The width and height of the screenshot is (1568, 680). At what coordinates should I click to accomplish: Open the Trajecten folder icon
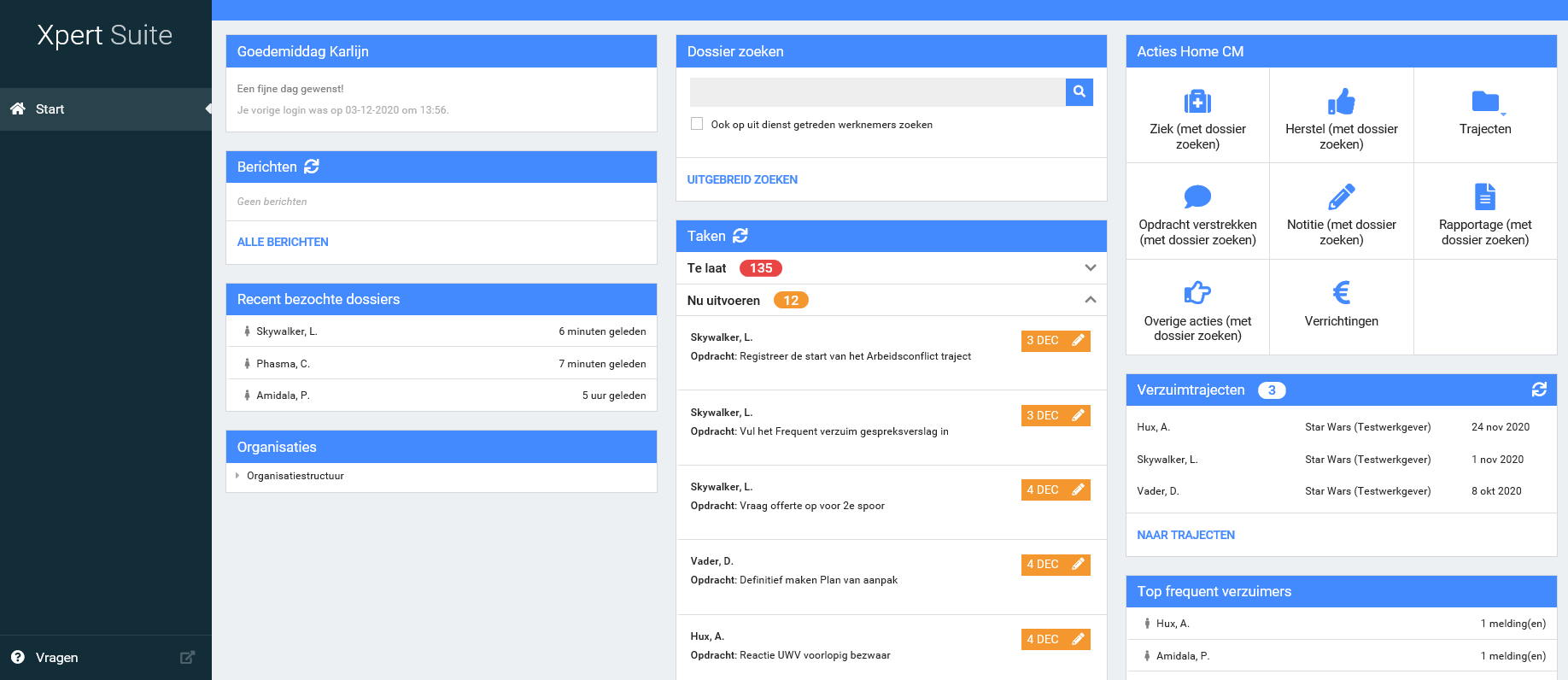pyautogui.click(x=1485, y=102)
